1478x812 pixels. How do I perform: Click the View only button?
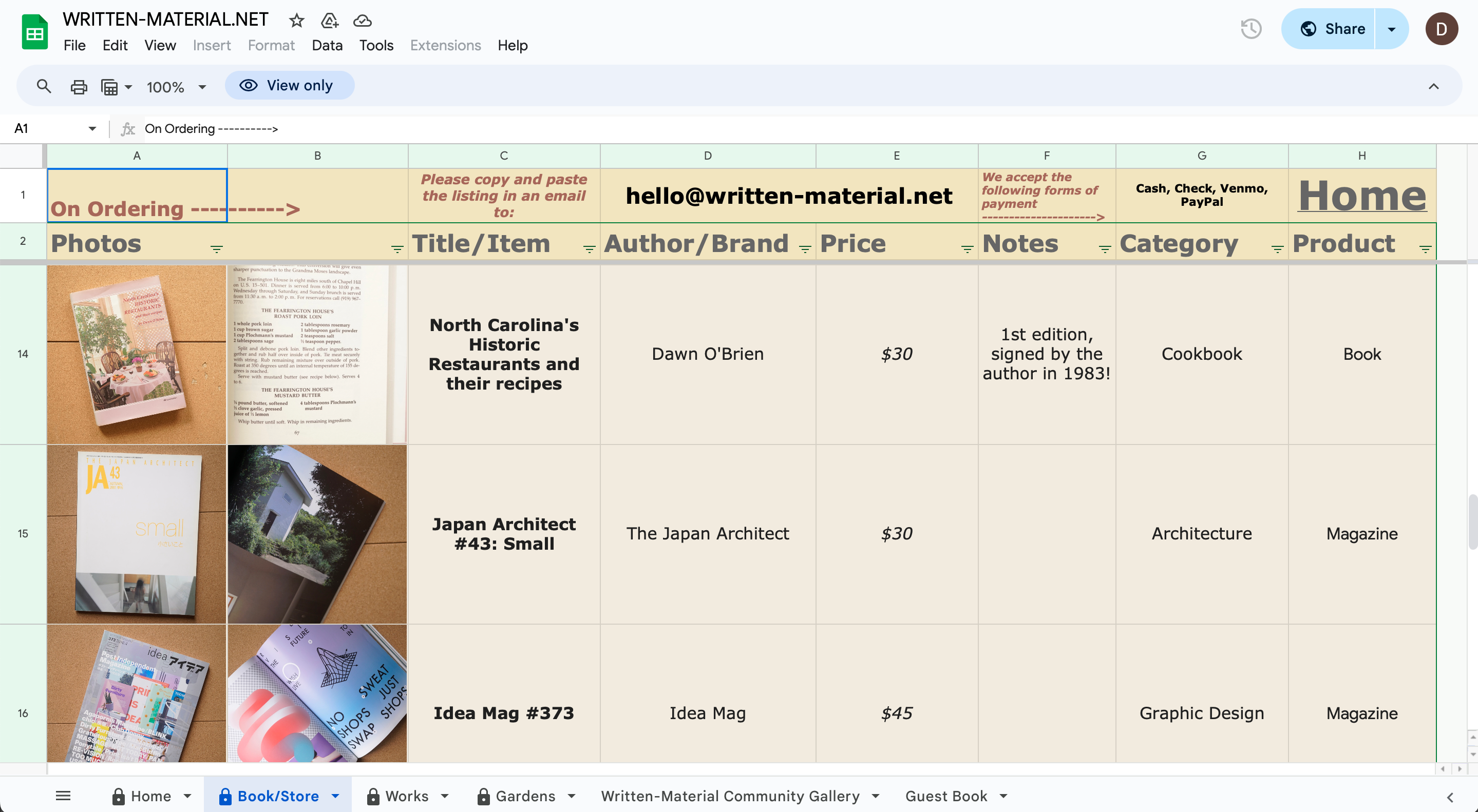coord(289,85)
